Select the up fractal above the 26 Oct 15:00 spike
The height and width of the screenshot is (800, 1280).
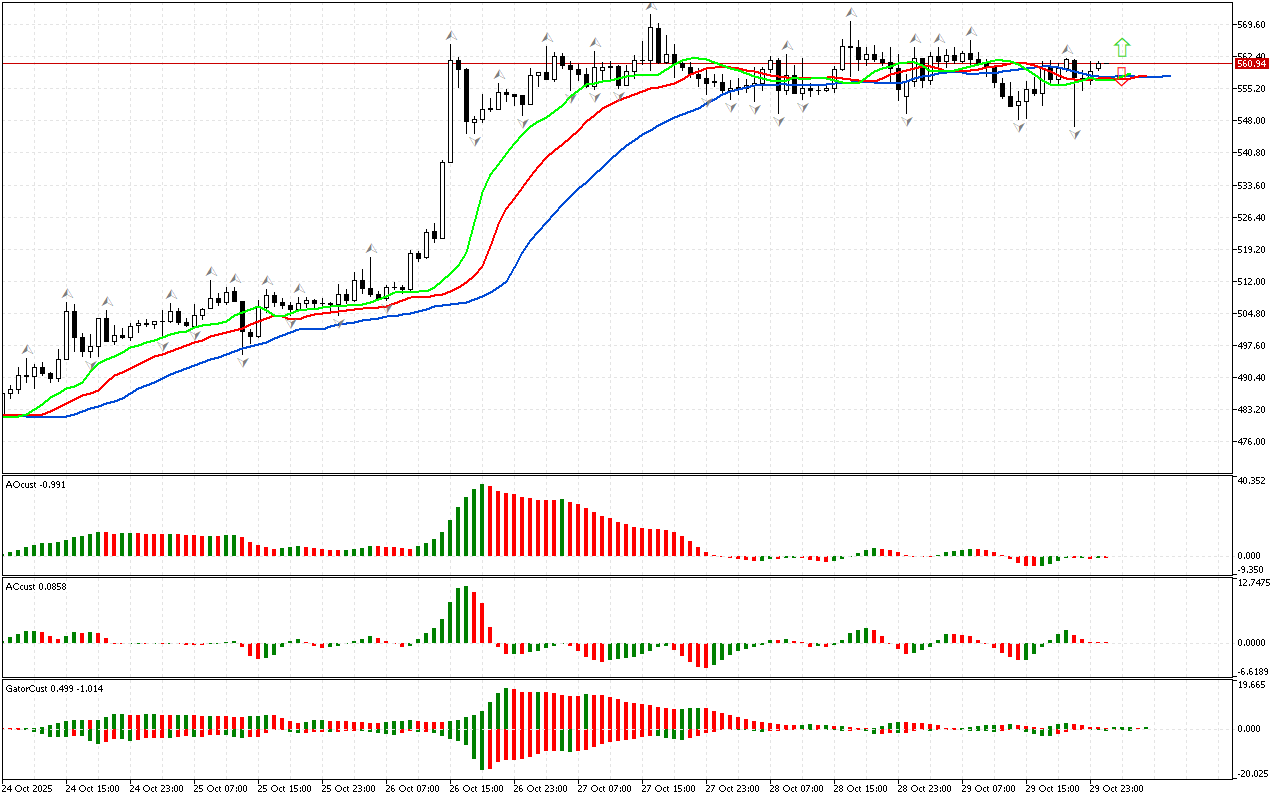click(x=451, y=36)
